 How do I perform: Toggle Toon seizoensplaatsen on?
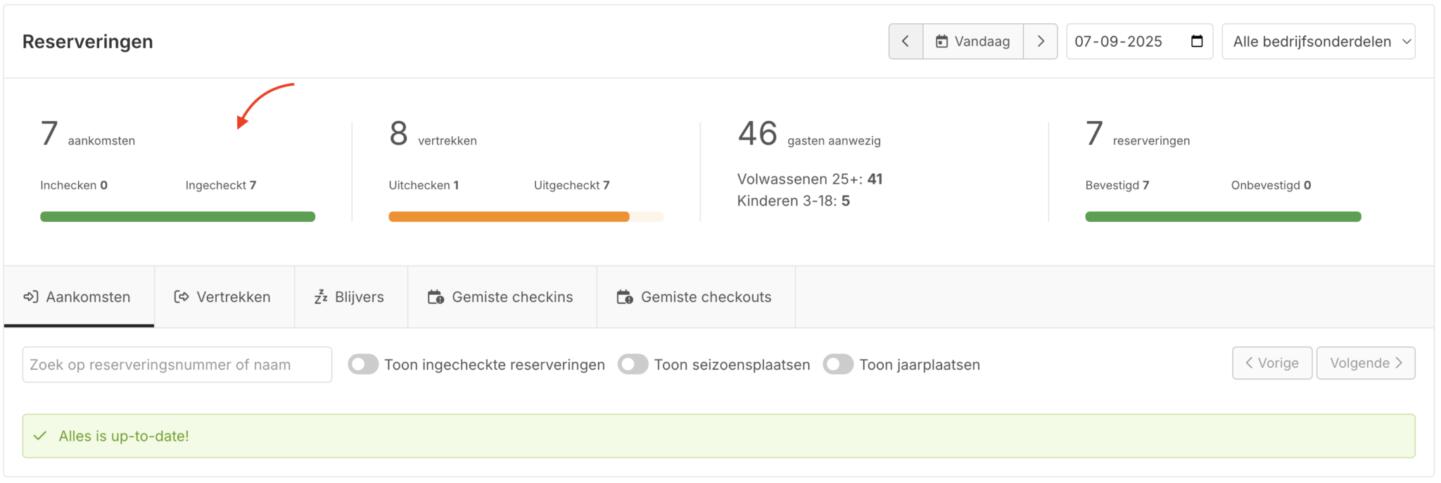pyautogui.click(x=633, y=365)
